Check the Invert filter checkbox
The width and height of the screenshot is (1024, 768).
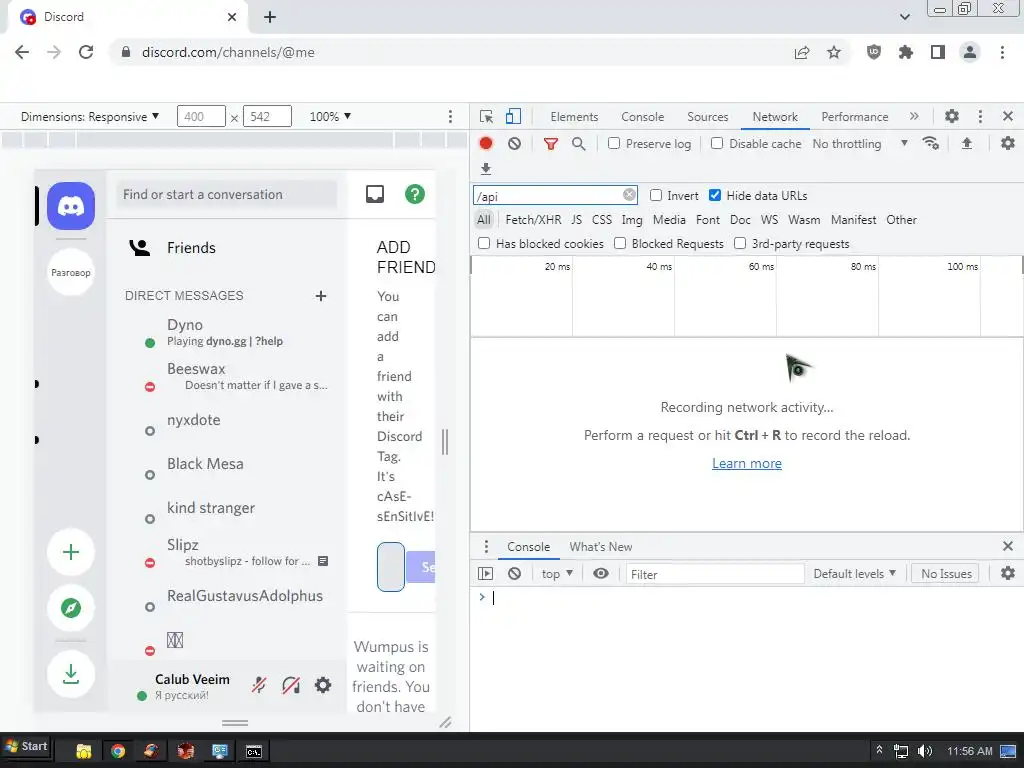(656, 195)
